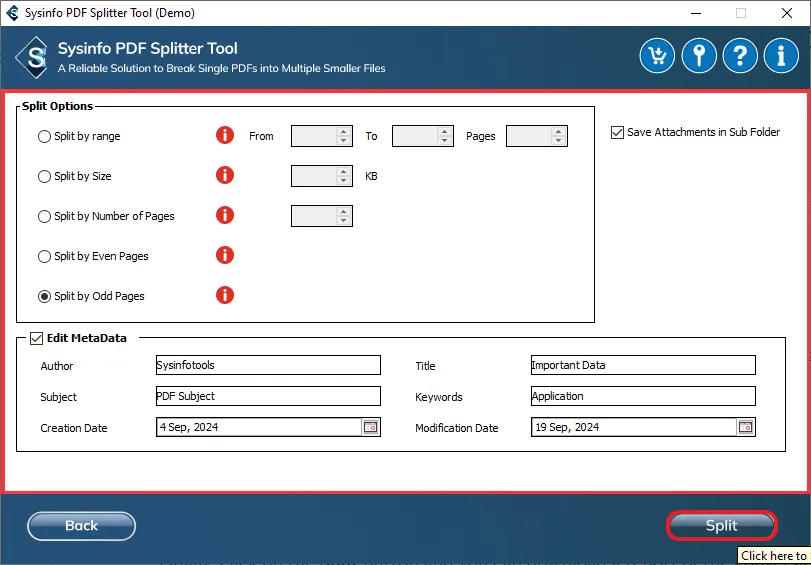Choose Split by Even Pages option
Image resolution: width=811 pixels, height=565 pixels.
click(44, 256)
